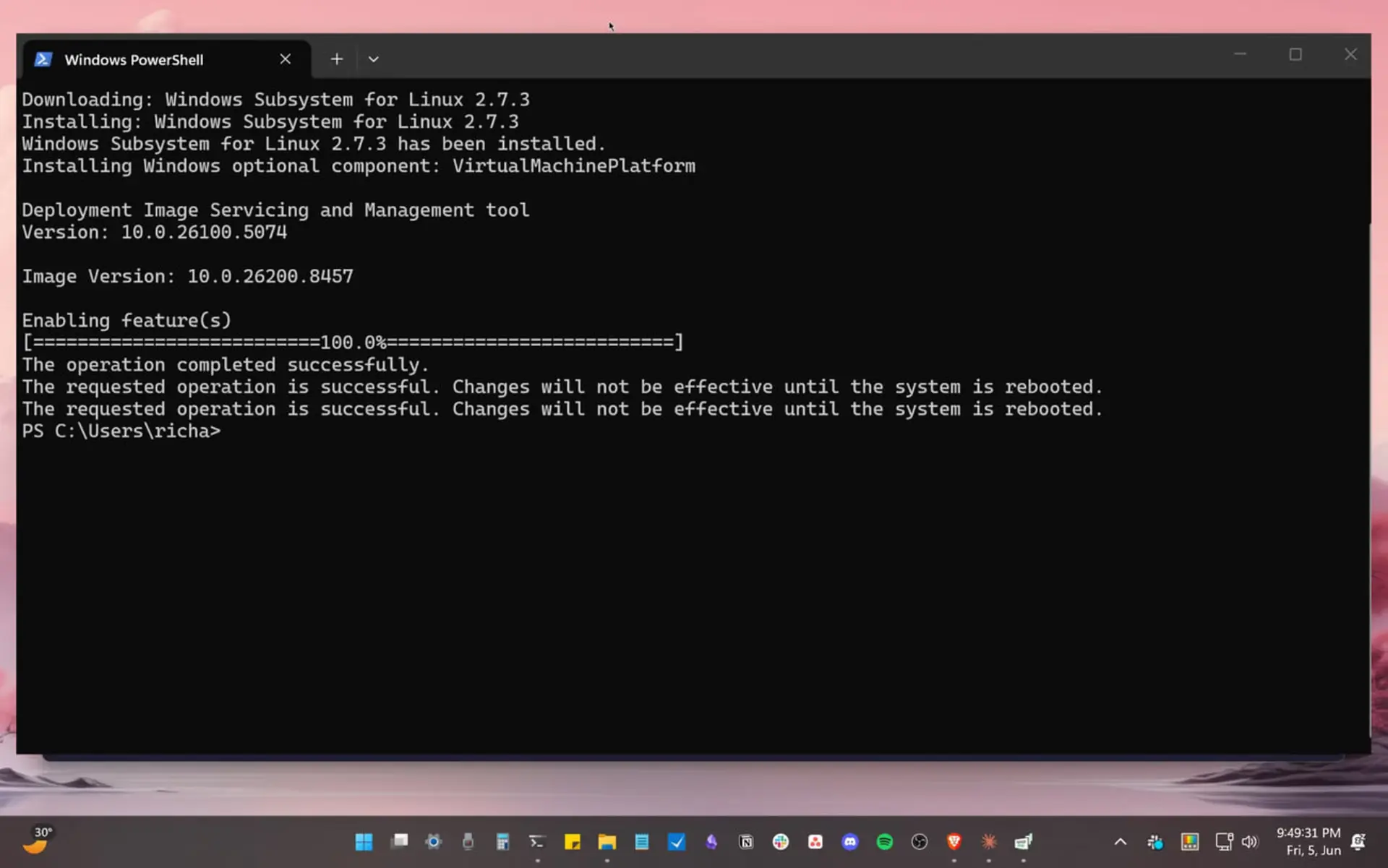
Task: Open Asana three-dots icon in taskbar
Action: [815, 841]
